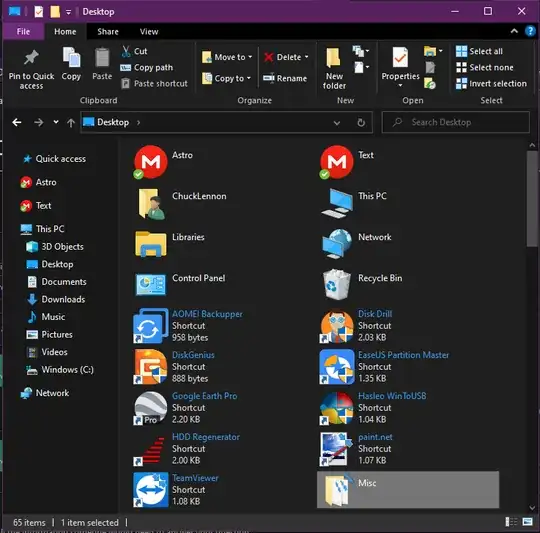Open the Copy to dropdown
This screenshot has height=533, width=540.
[226, 79]
